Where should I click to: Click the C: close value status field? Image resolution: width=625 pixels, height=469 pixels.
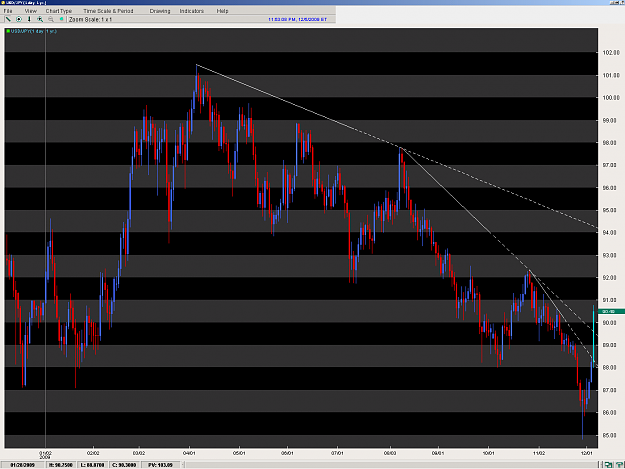coord(124,465)
